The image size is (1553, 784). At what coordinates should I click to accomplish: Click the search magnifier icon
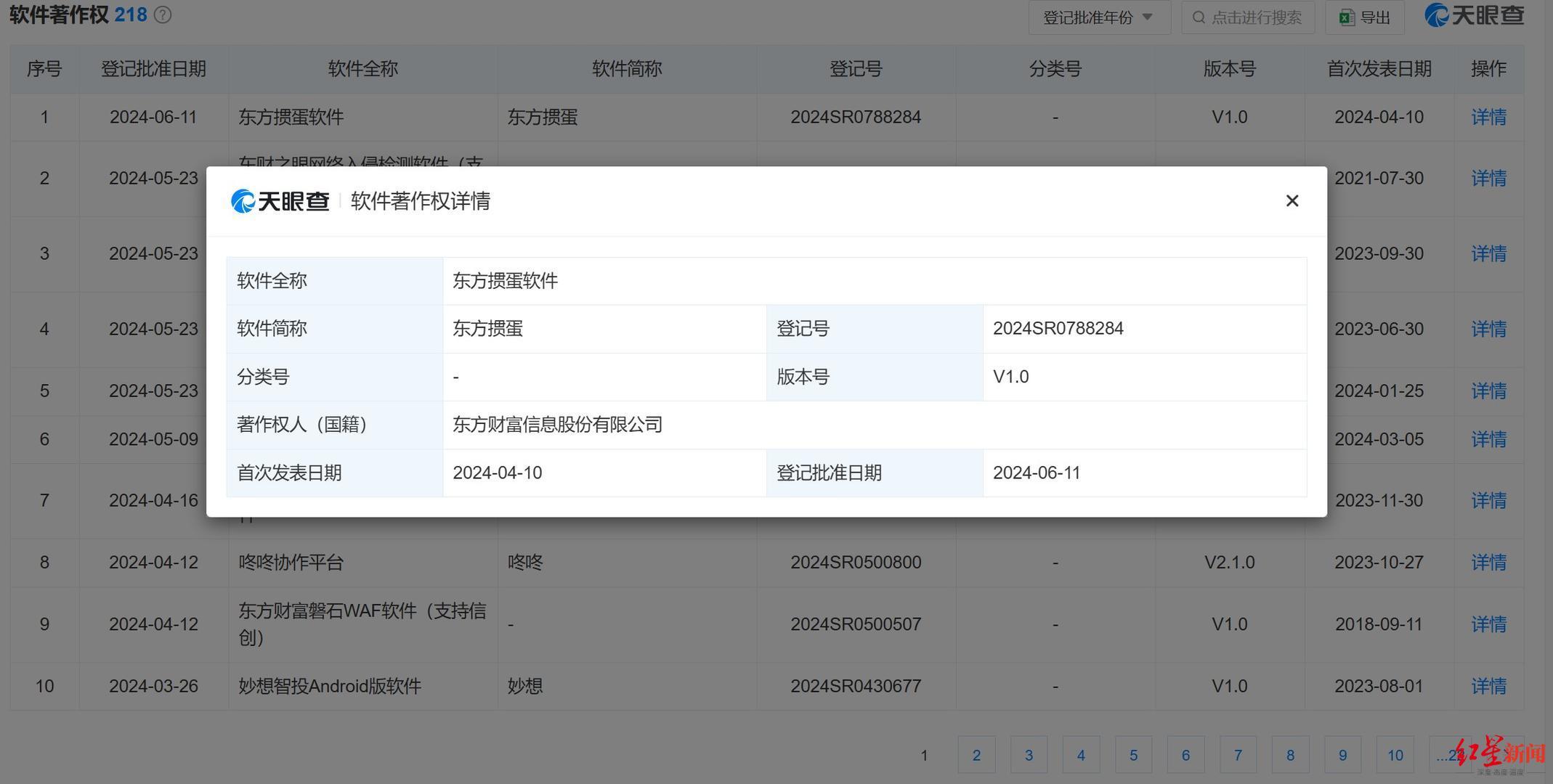tap(1199, 17)
